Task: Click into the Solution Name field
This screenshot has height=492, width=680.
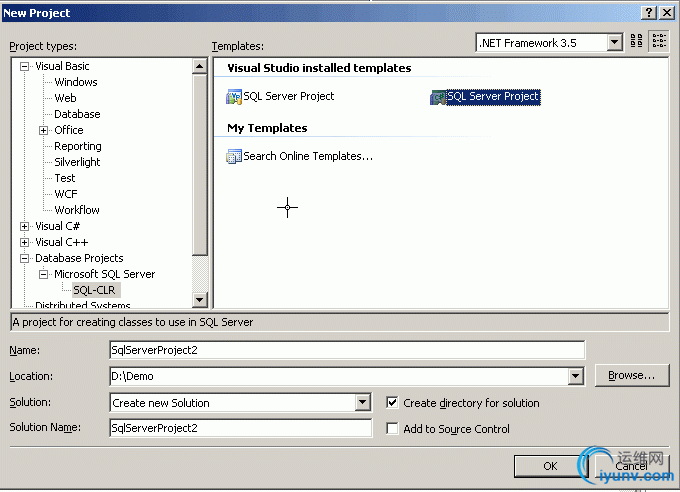Action: click(x=241, y=428)
